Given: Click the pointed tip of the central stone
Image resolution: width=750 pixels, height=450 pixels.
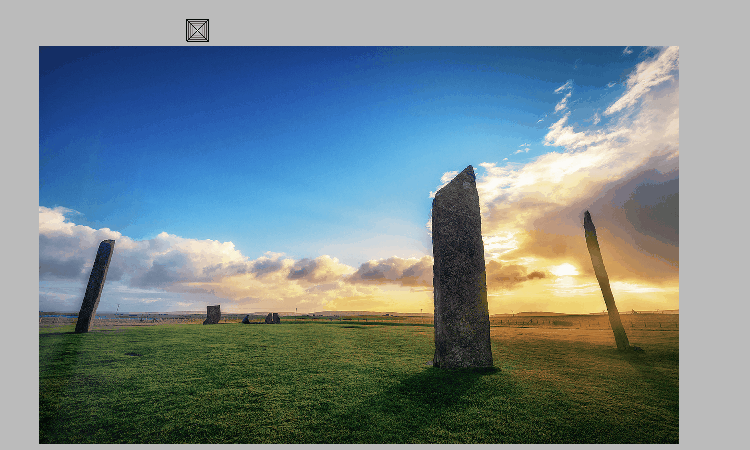Looking at the screenshot, I should [468, 170].
